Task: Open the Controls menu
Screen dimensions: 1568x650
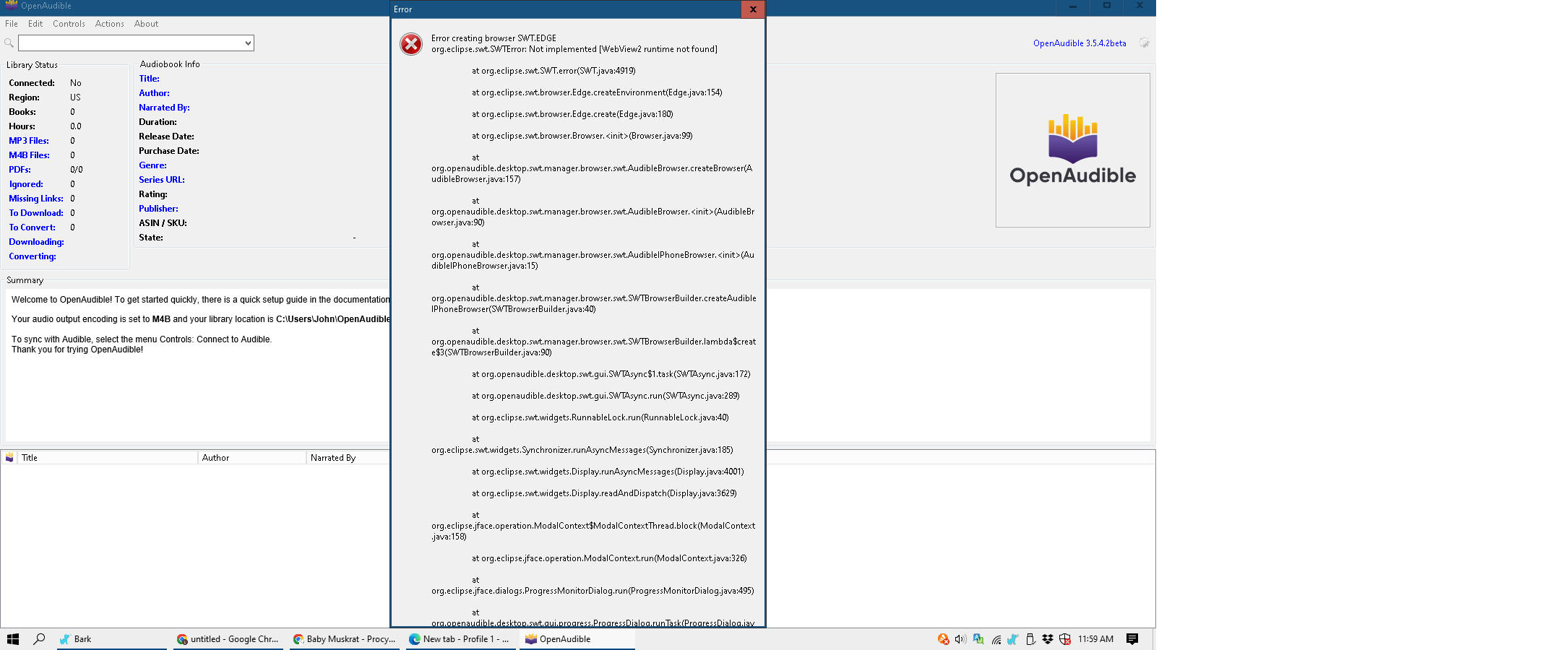Action: (x=69, y=24)
